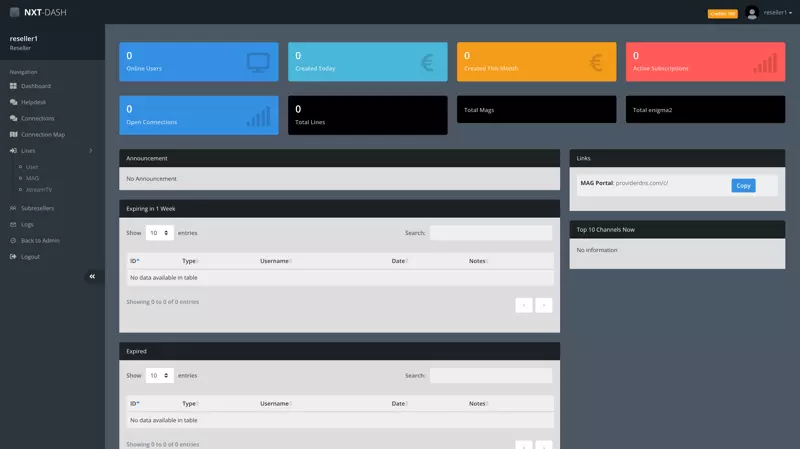The width and height of the screenshot is (800, 449).
Task: Sort Expiring in 1 Week table by Username
Action: (x=275, y=261)
